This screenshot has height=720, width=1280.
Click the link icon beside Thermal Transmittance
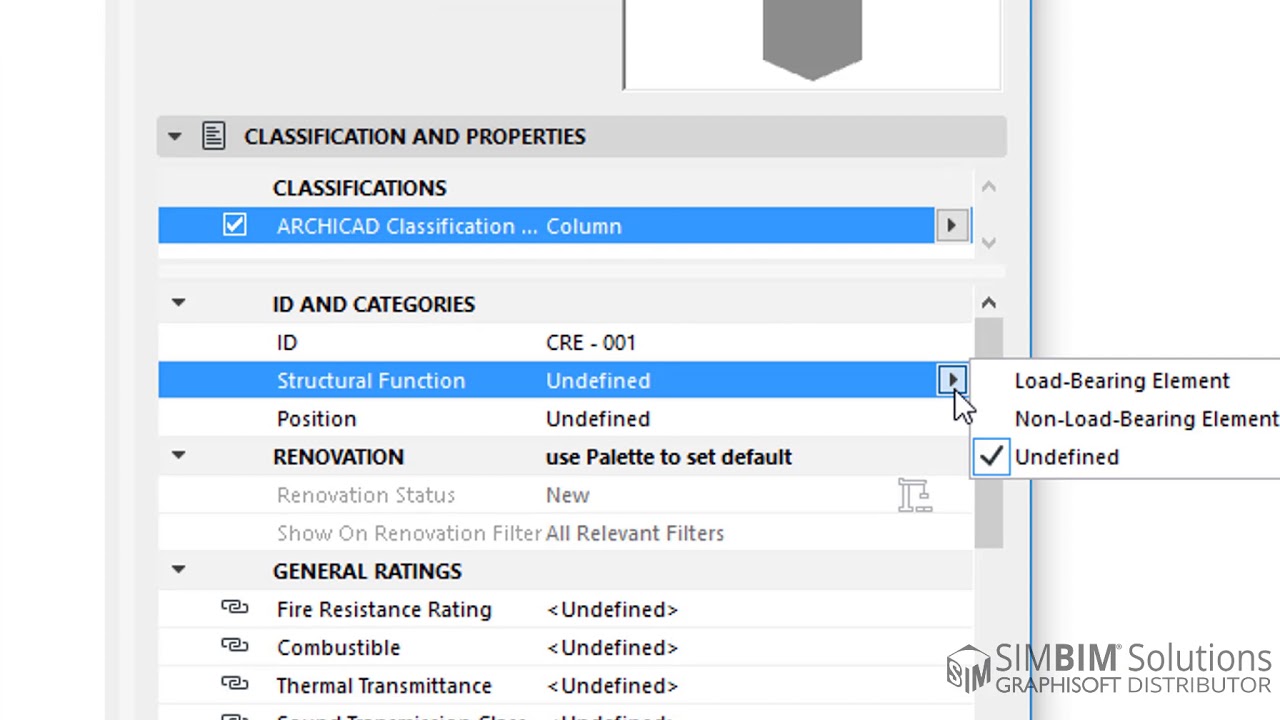(234, 684)
